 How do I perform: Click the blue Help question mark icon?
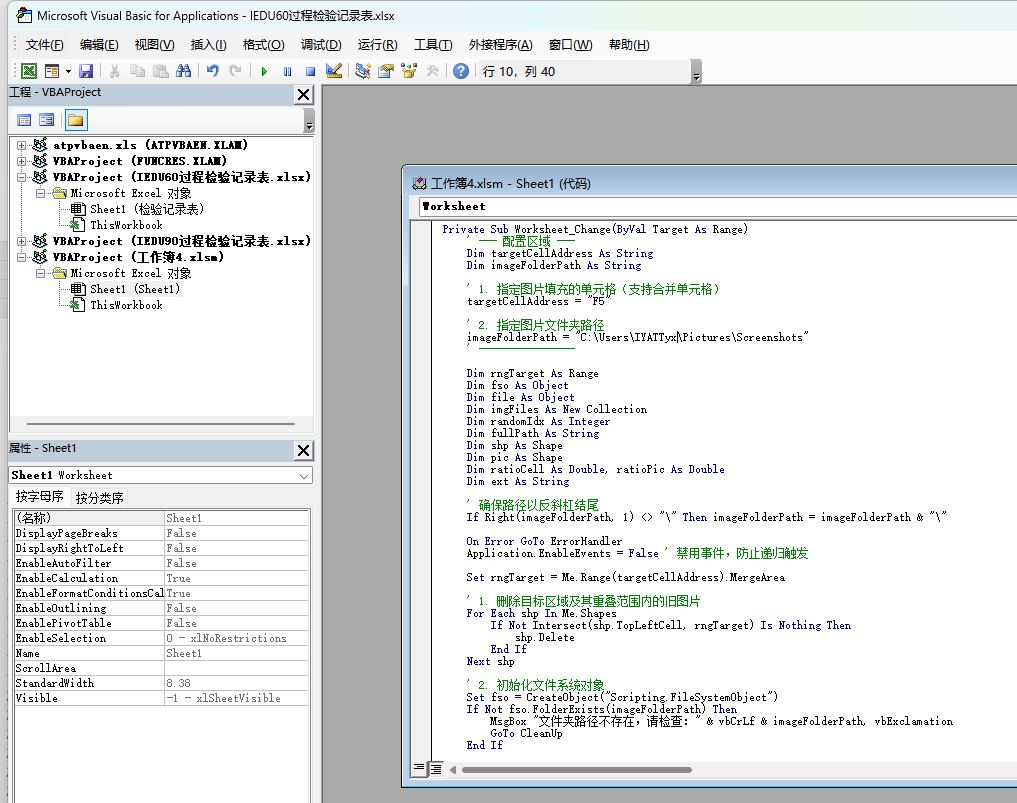pyautogui.click(x=460, y=71)
